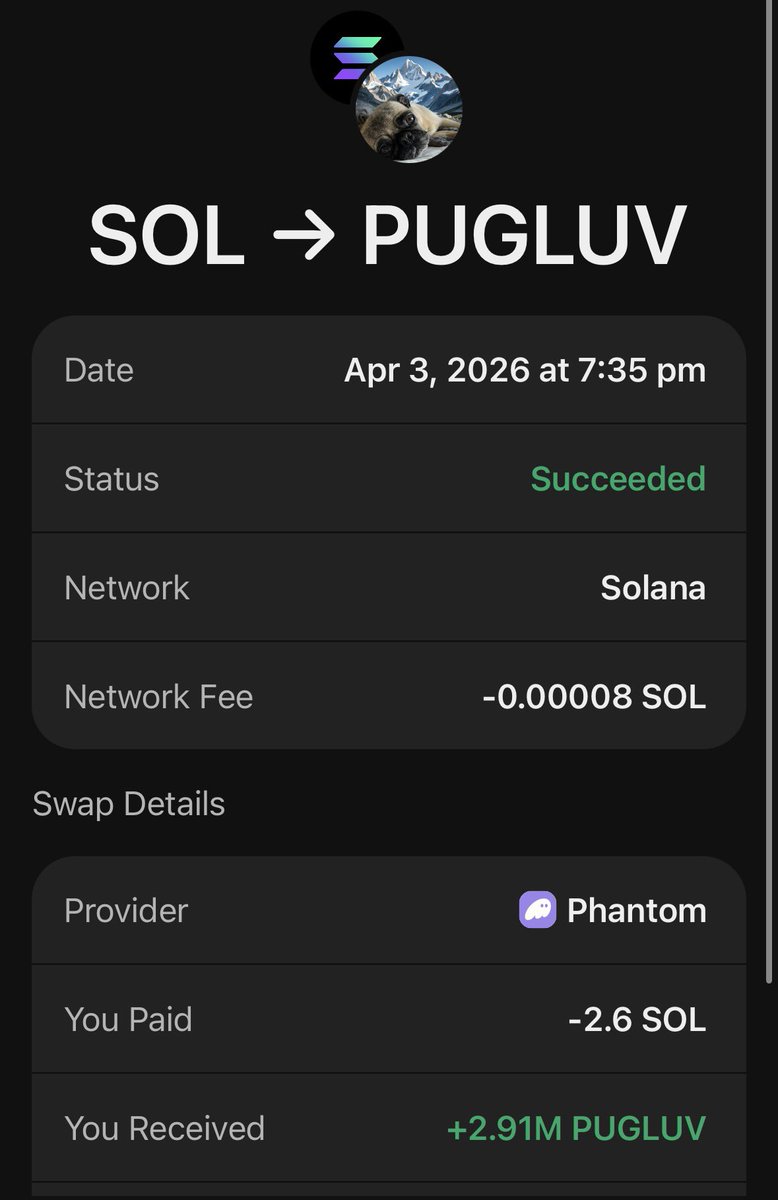Tap the -0.00008 SOL network fee
Viewport: 778px width, 1200px height.
(594, 697)
